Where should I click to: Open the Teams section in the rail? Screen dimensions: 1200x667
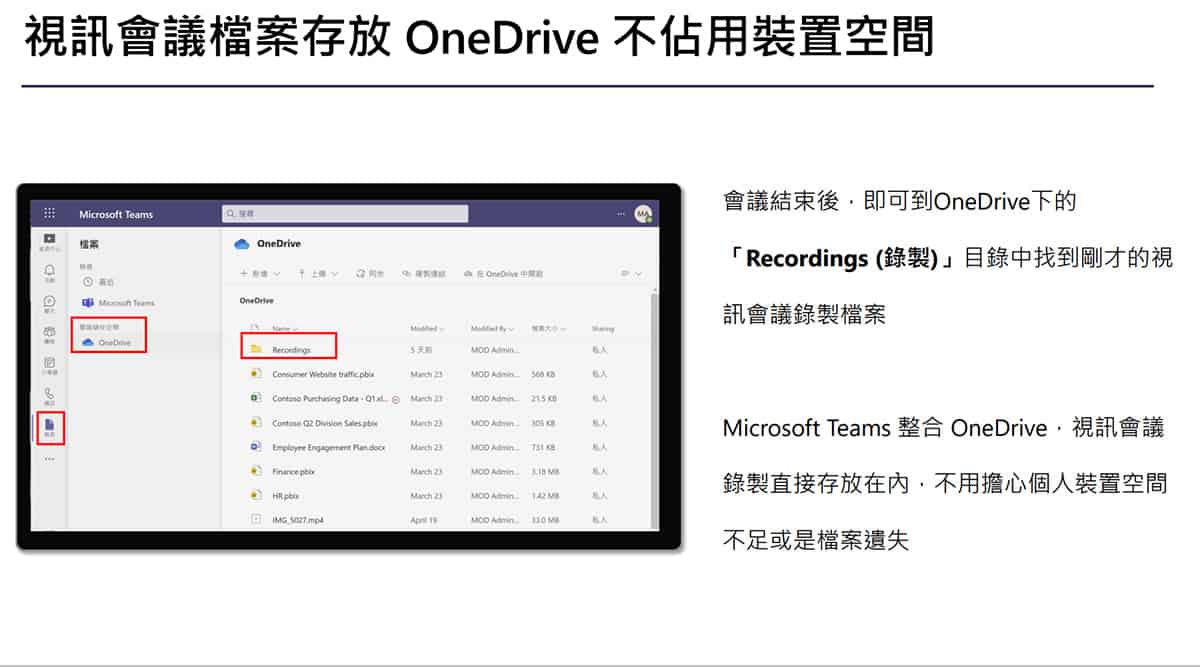49,334
